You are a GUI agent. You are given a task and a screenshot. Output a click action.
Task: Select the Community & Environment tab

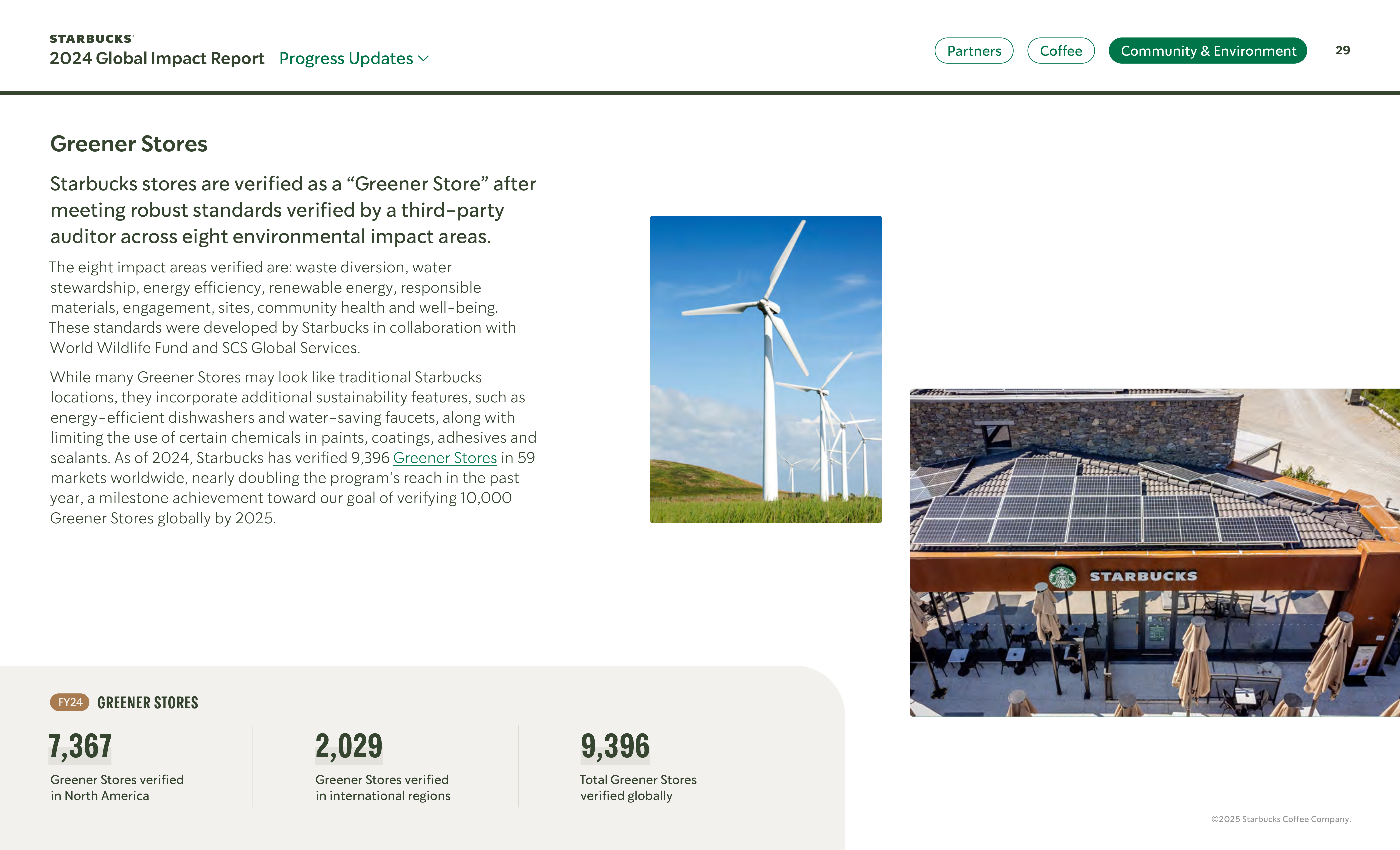[1207, 51]
